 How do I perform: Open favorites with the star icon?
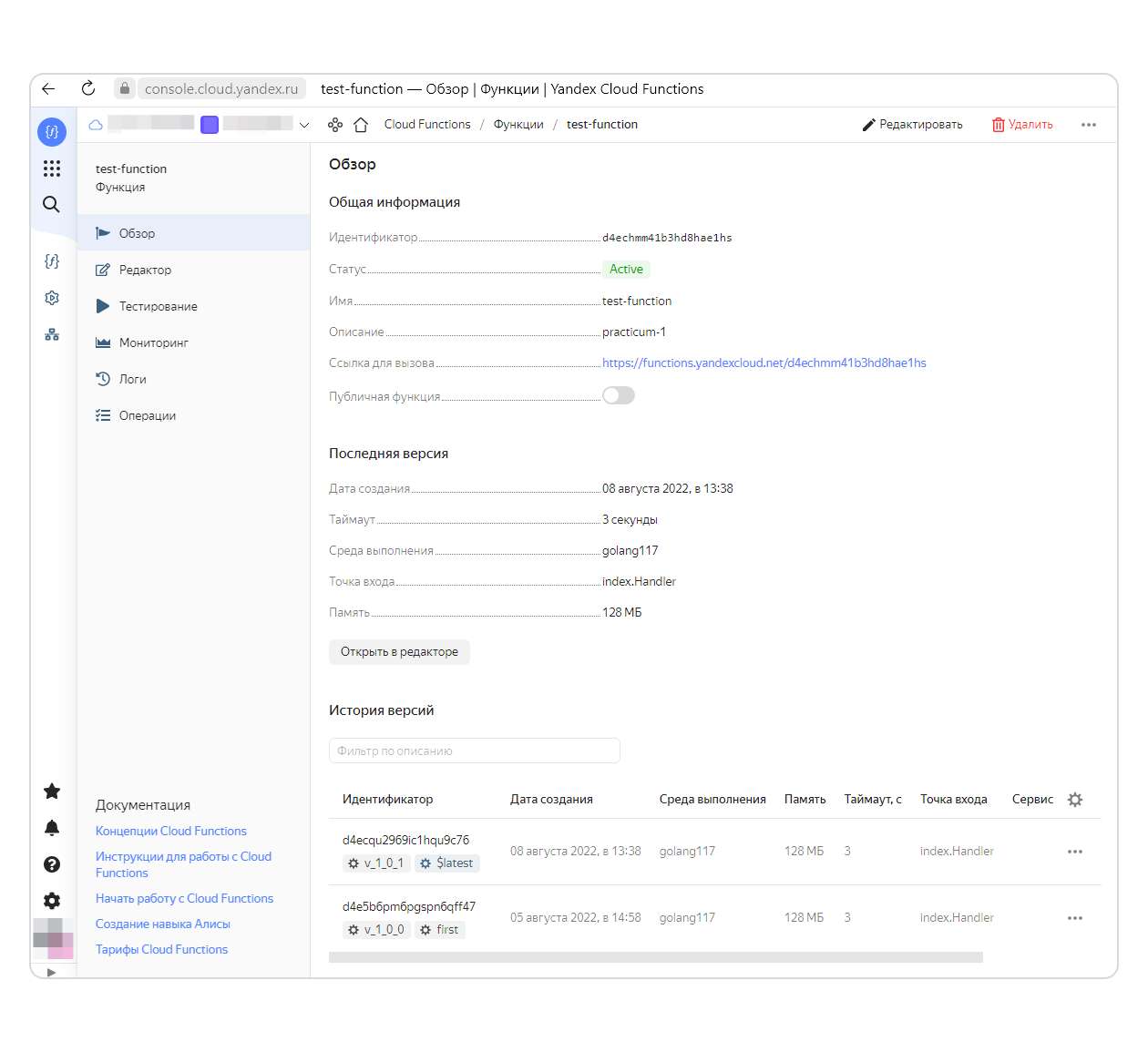[x=52, y=791]
